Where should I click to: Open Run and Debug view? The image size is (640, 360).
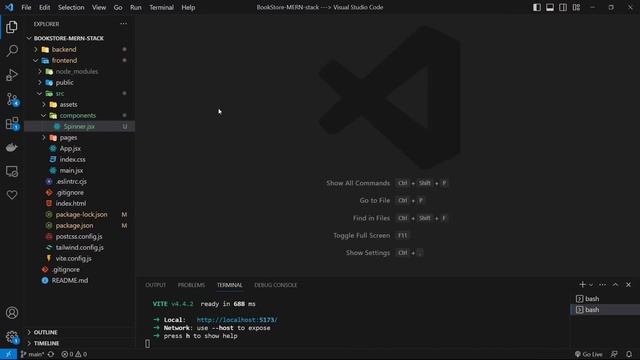click(12, 75)
